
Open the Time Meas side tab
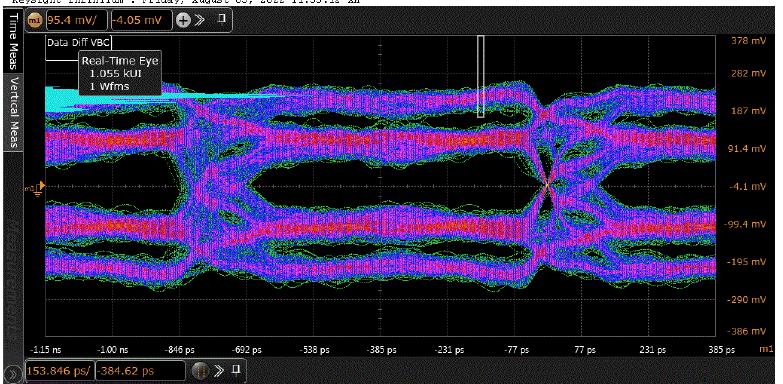pyautogui.click(x=13, y=41)
